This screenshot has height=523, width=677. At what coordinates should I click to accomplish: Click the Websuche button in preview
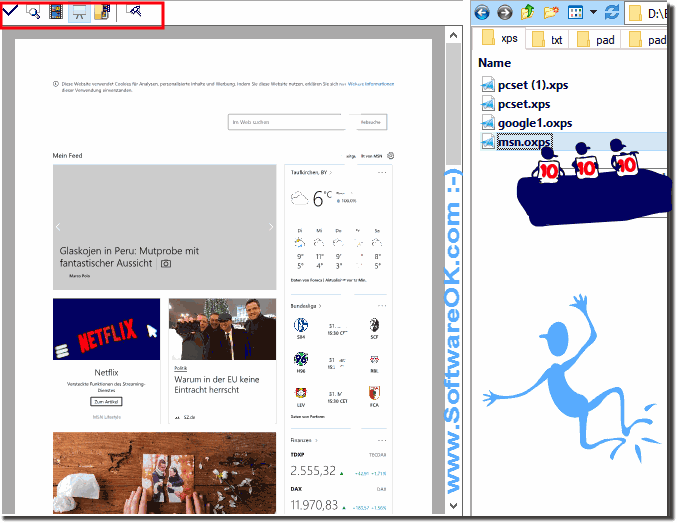point(370,122)
